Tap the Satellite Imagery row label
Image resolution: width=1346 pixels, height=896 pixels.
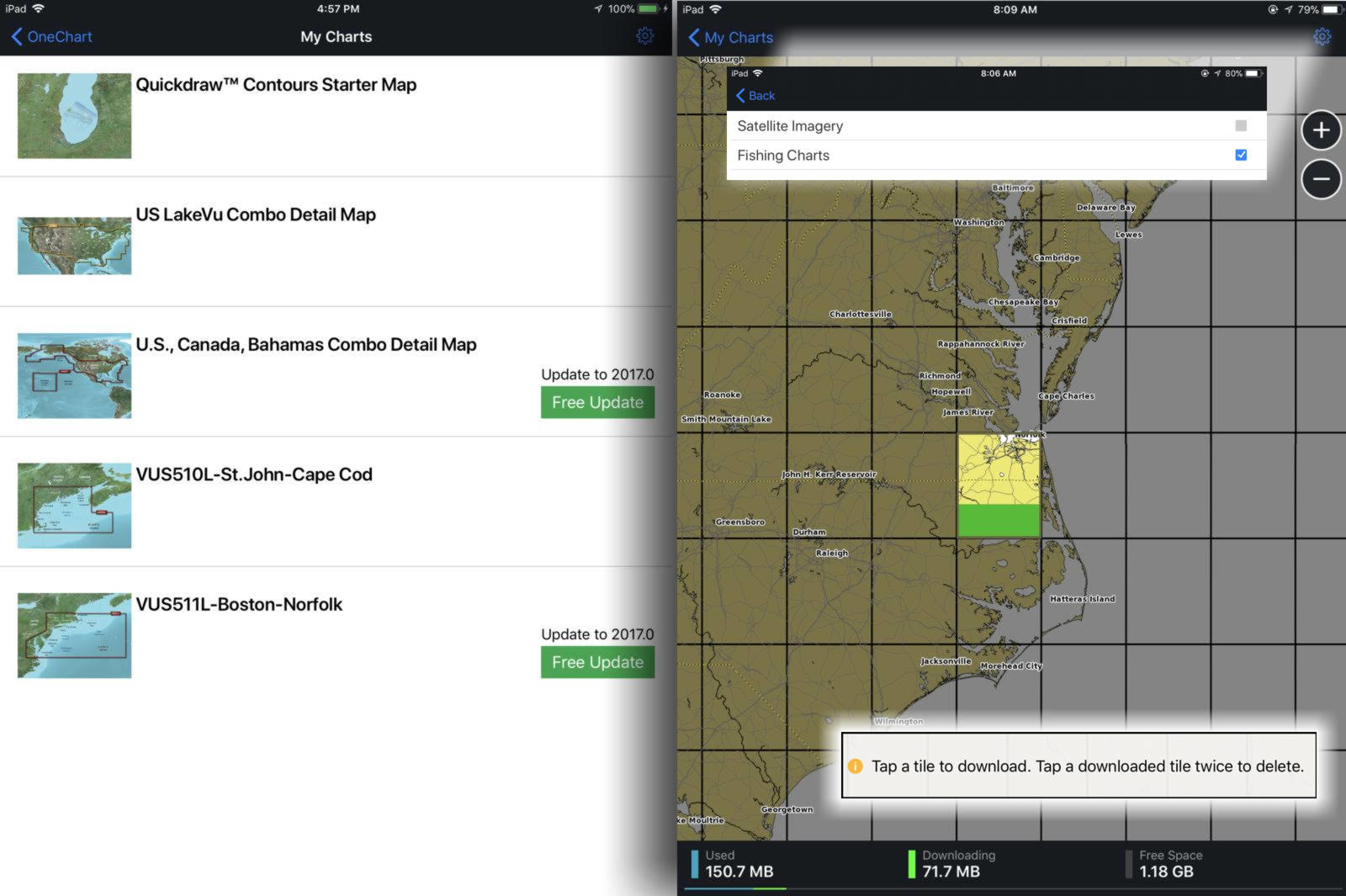[x=790, y=126]
